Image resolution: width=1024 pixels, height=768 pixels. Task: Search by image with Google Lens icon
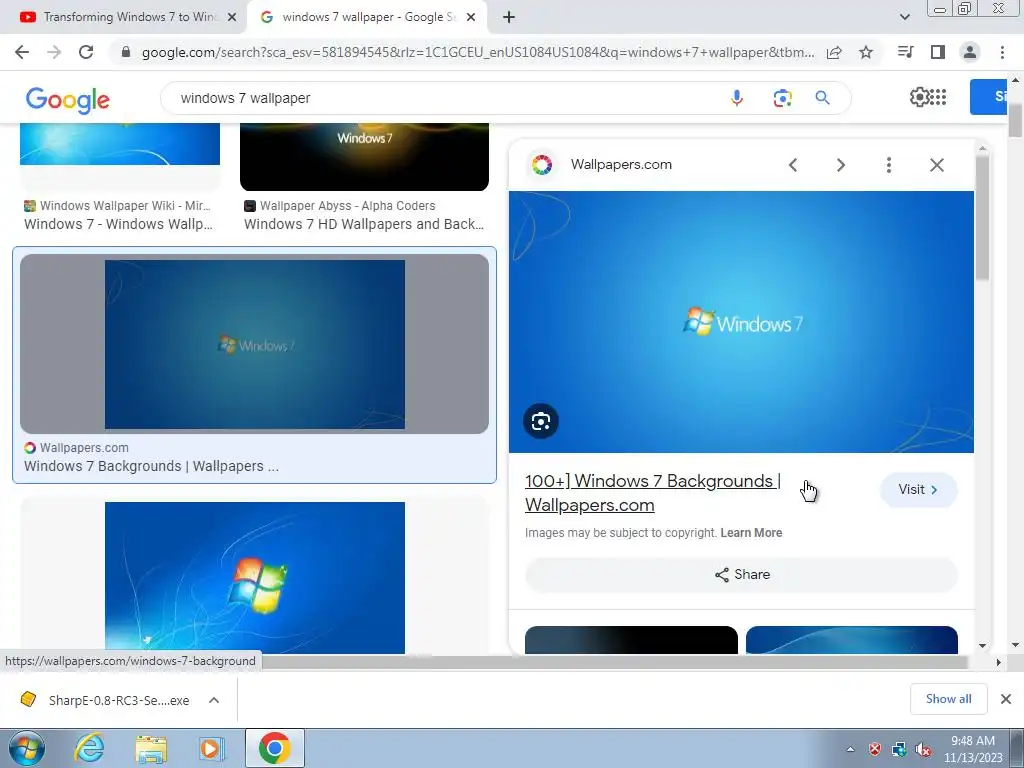click(782, 98)
